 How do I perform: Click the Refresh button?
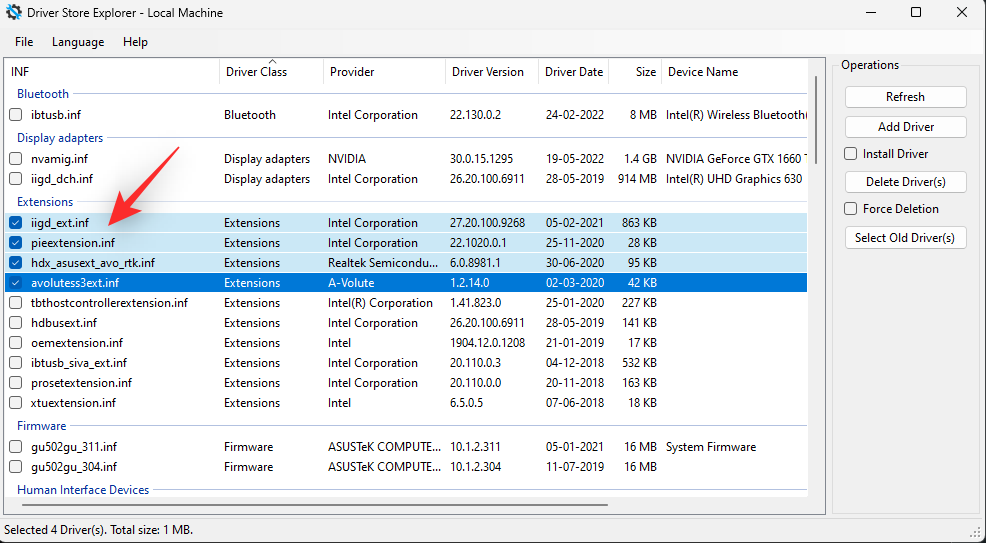906,97
